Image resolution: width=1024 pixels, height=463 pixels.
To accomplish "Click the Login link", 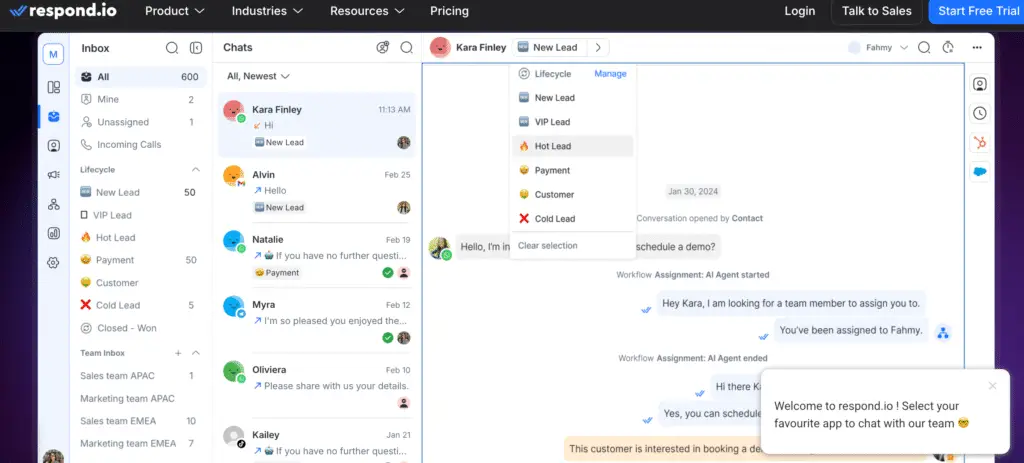I will click(x=799, y=11).
